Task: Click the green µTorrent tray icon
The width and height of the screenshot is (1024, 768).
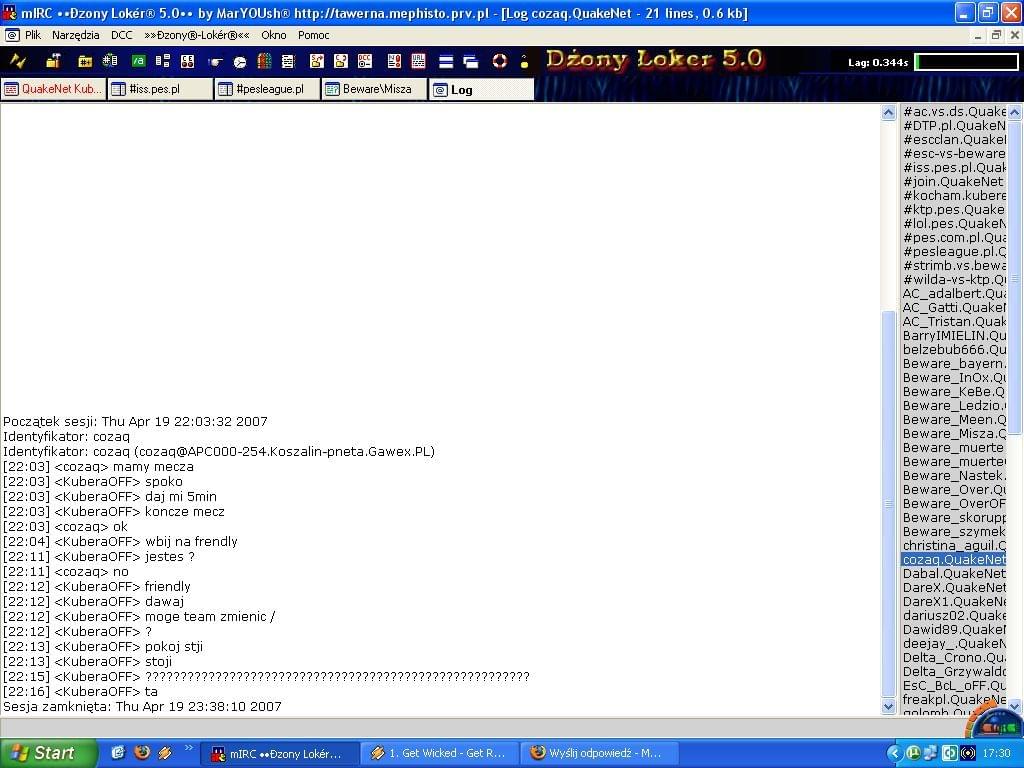Action: [x=913, y=753]
